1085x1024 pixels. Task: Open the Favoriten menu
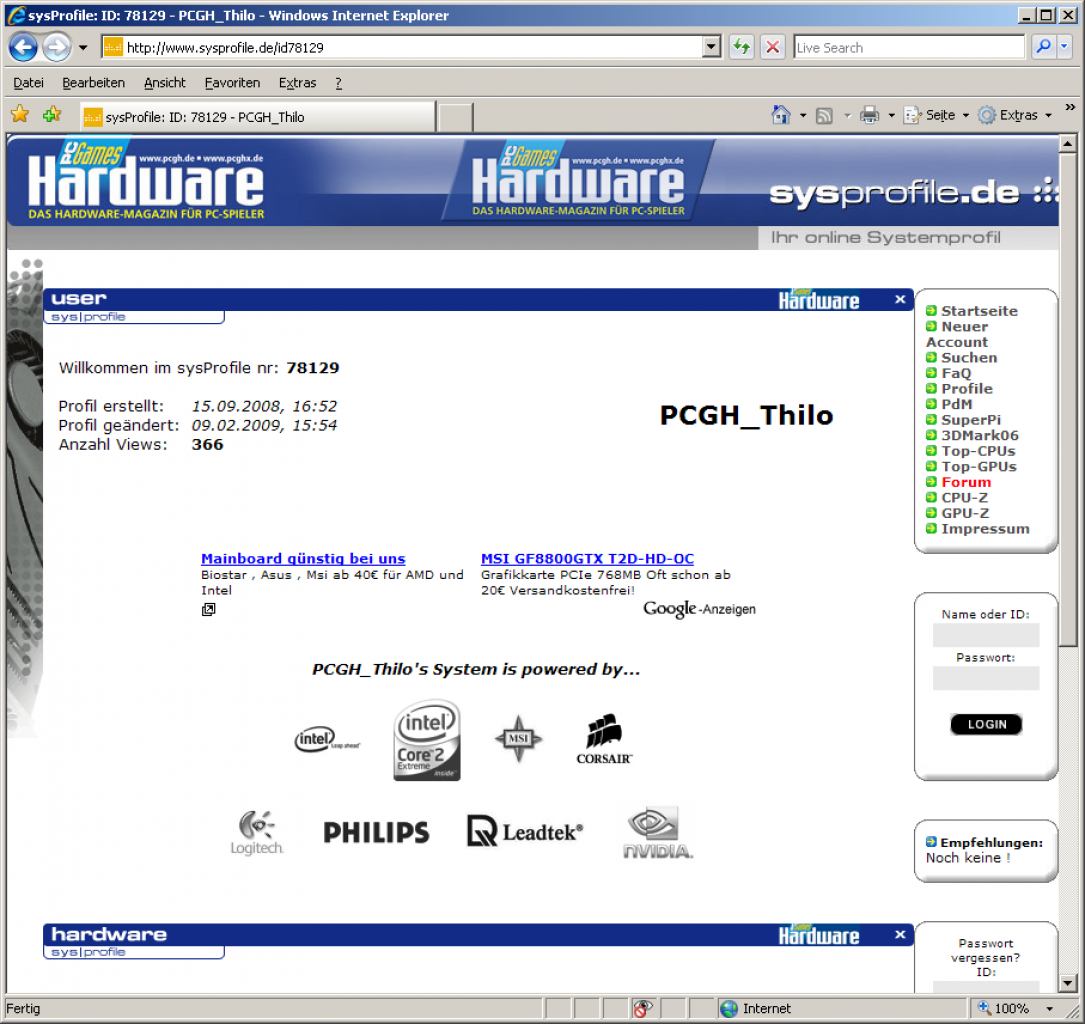pos(232,83)
